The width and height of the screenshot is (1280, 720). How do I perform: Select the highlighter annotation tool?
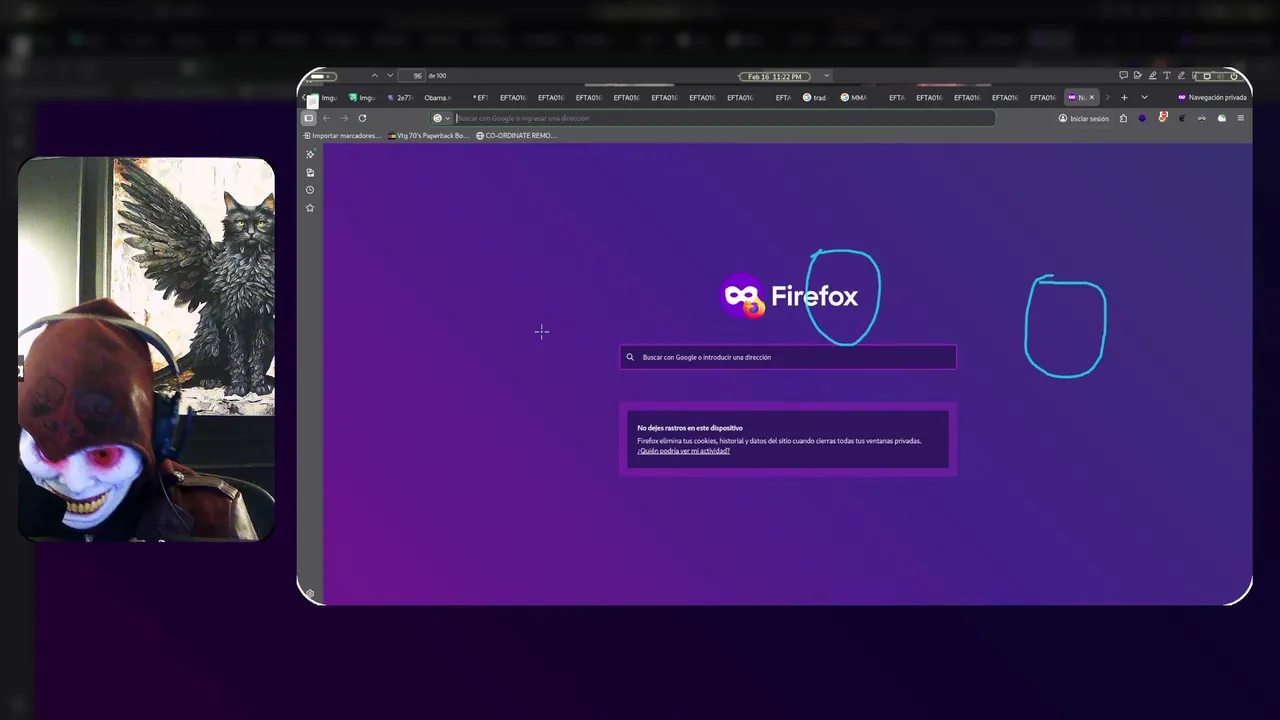coord(1152,76)
